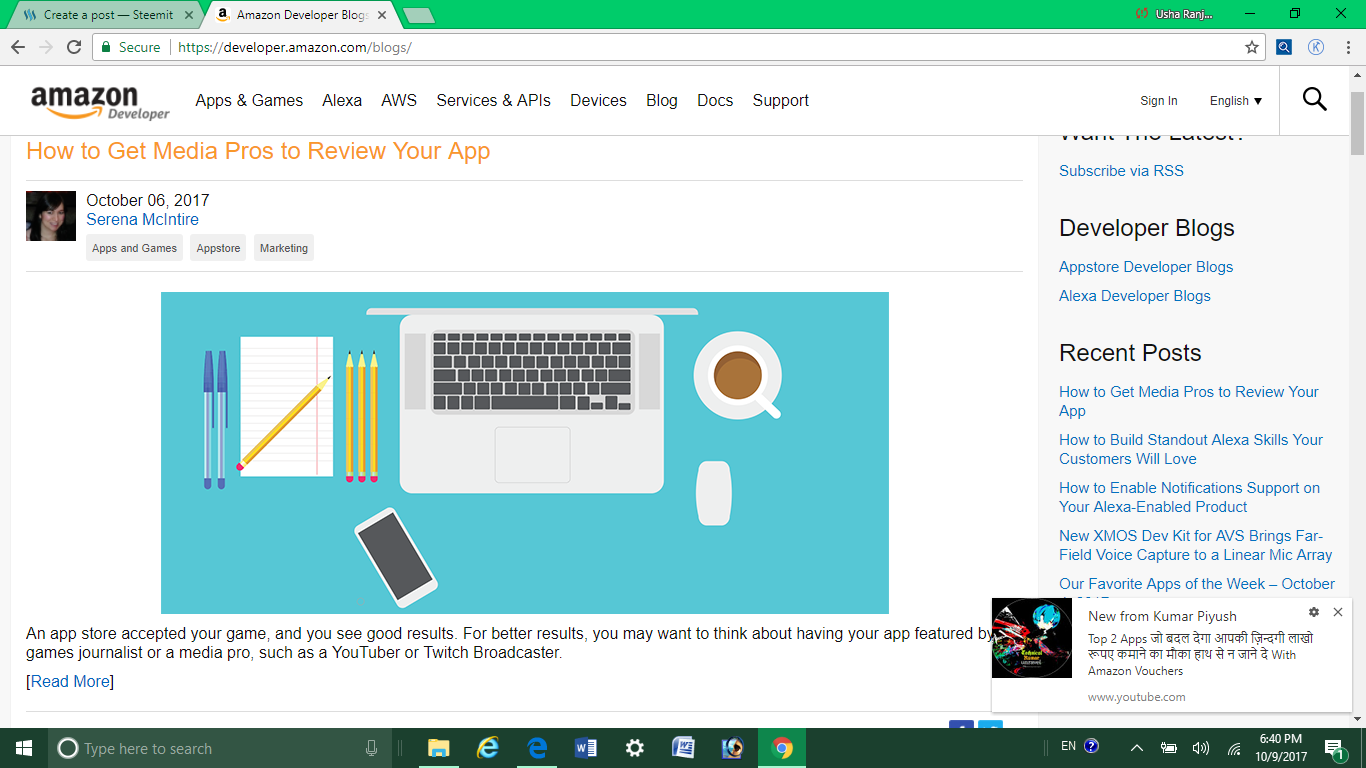This screenshot has height=768, width=1366.
Task: Open the Wi-Fi network tray icon
Action: point(1234,748)
